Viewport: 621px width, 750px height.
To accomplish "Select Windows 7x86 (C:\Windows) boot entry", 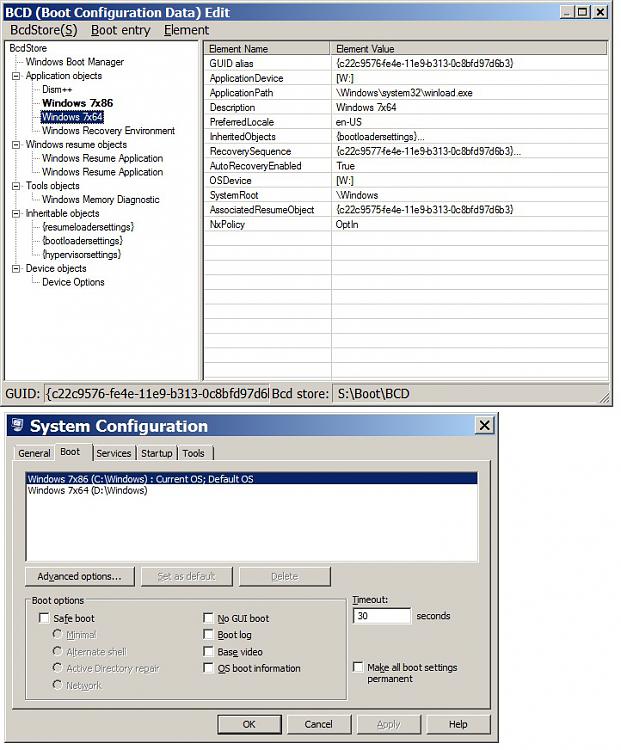I will [252, 479].
